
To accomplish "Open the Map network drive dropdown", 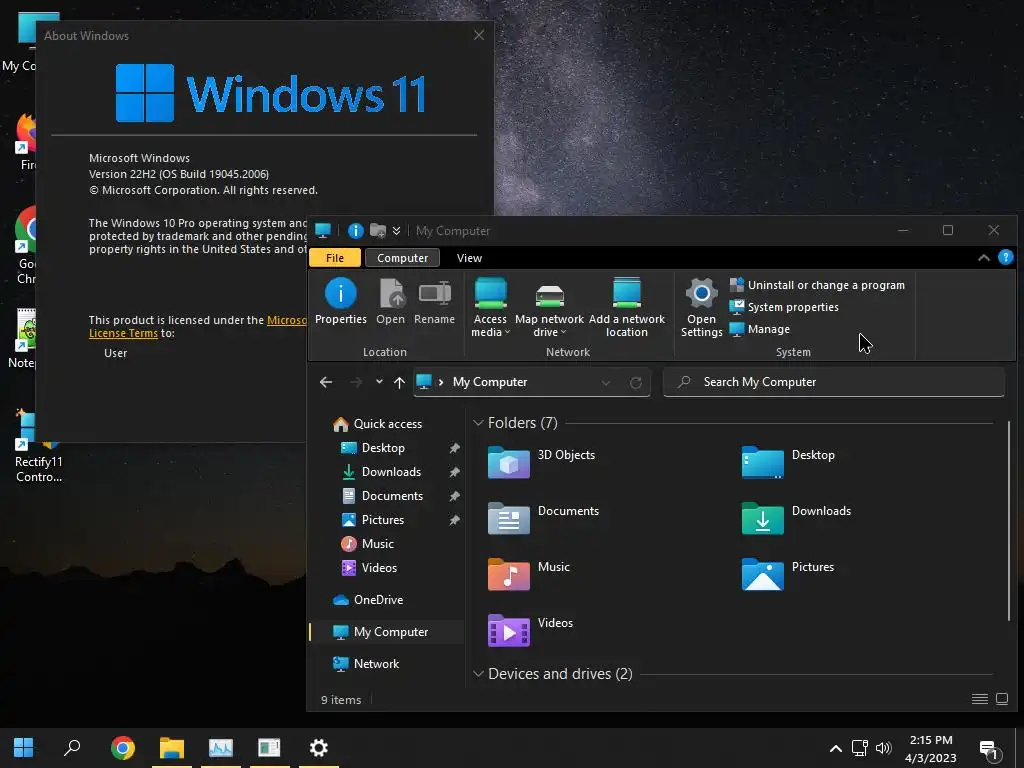I will tap(549, 307).
